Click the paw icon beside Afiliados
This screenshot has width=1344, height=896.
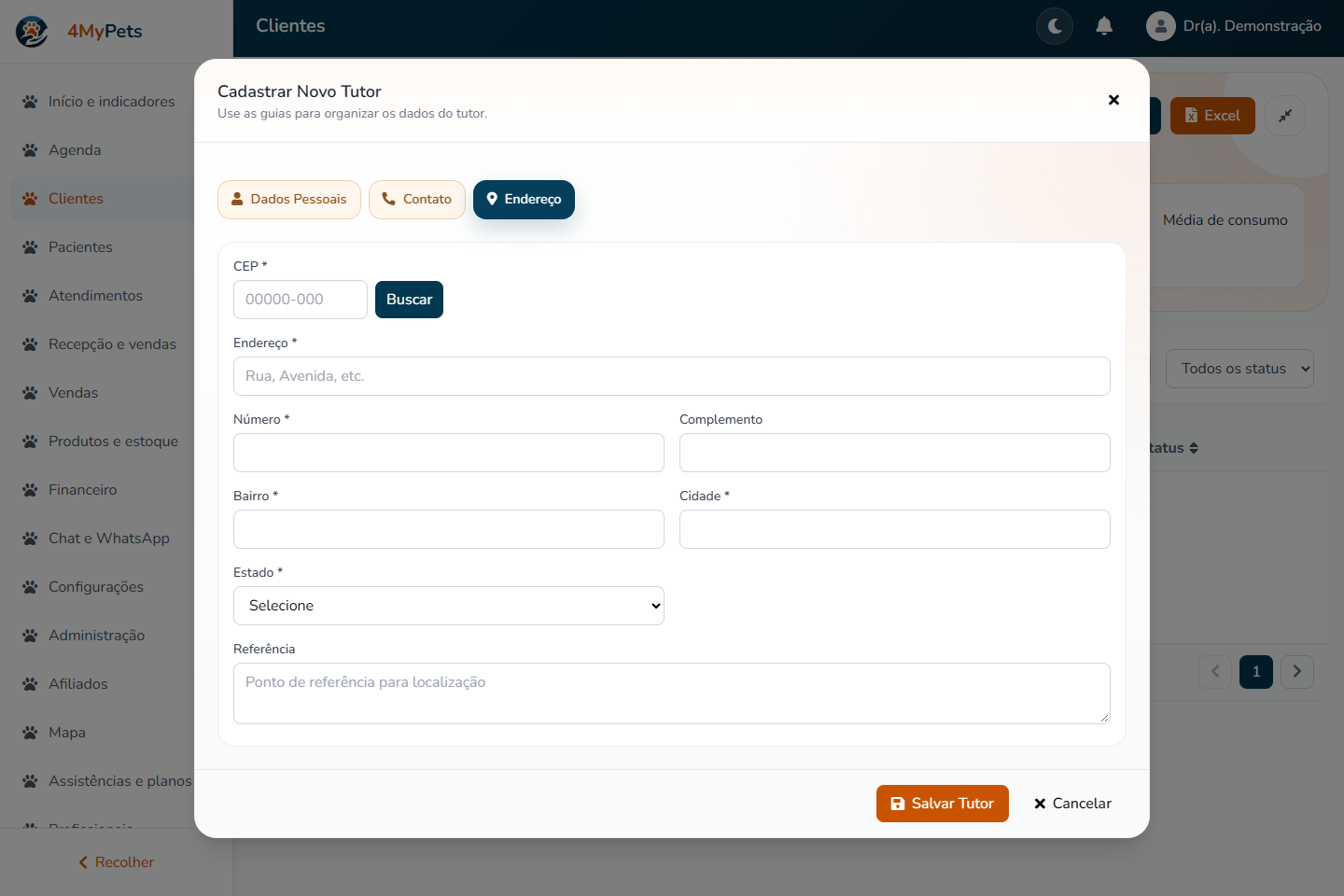[x=30, y=684]
